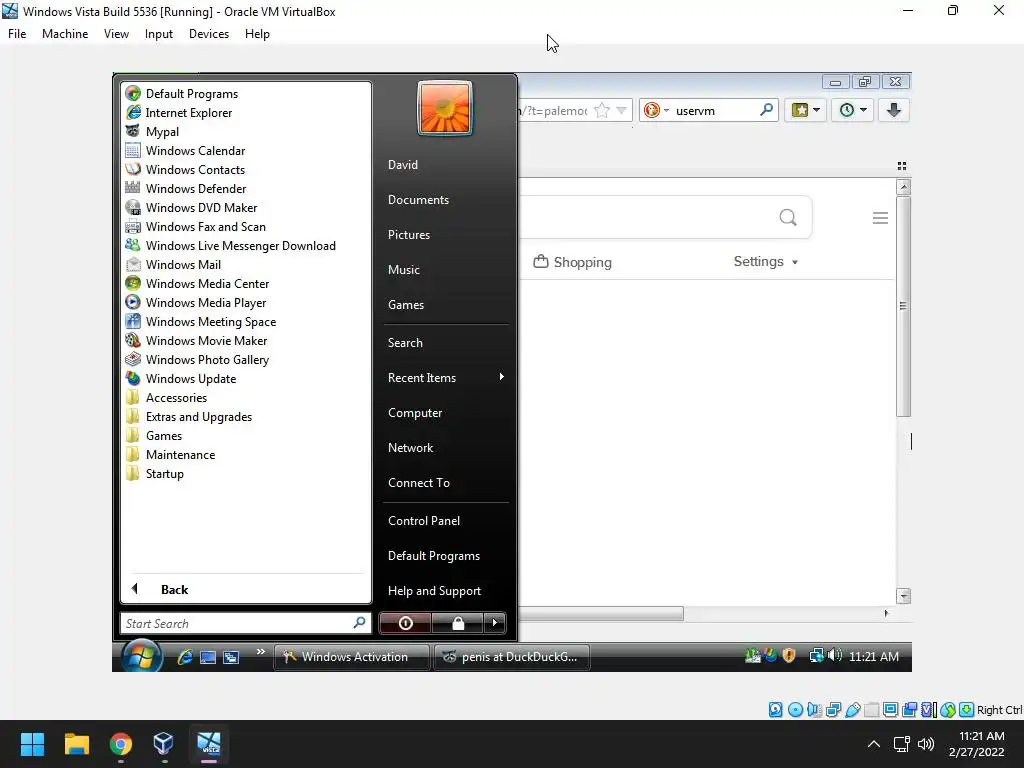Open Connect To
Screen dimensions: 1024x768
click(x=419, y=483)
